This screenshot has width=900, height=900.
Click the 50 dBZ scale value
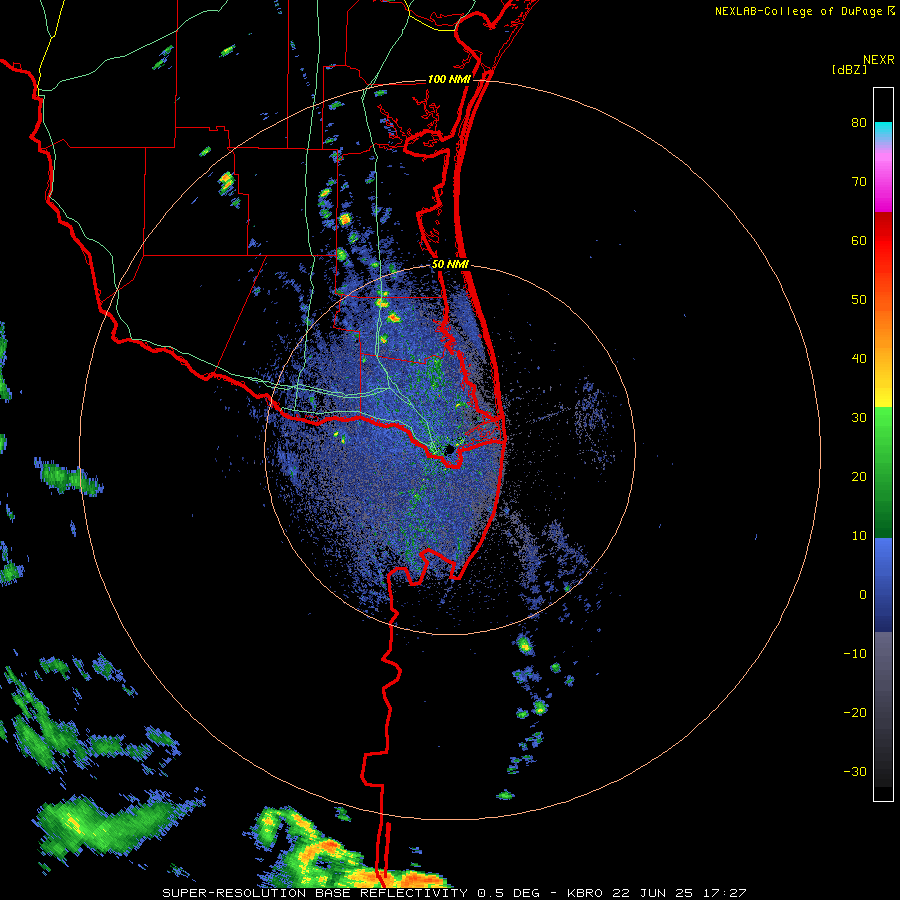(859, 300)
